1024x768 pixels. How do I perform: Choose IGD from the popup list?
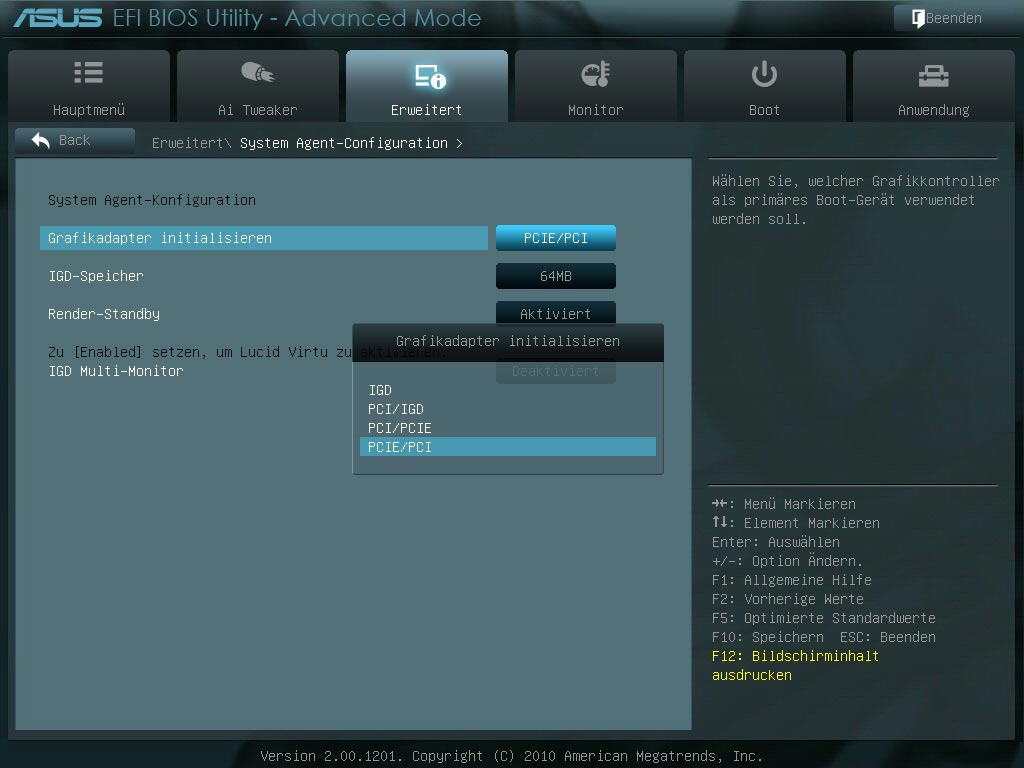pos(380,390)
